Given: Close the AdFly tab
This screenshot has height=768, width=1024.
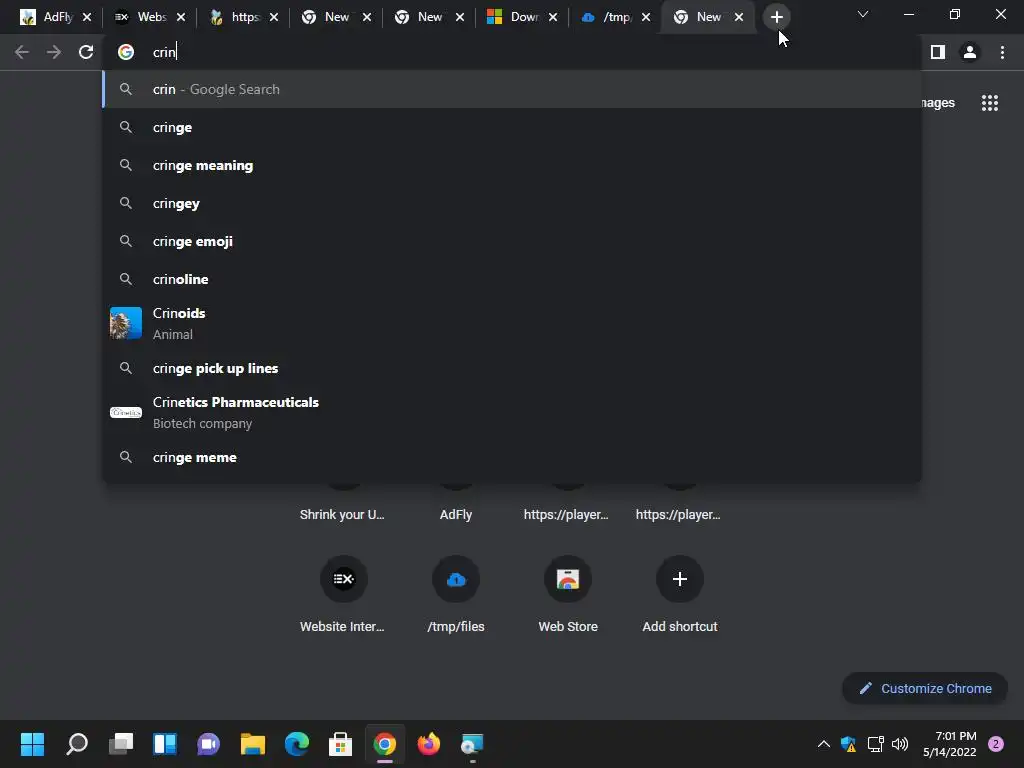Looking at the screenshot, I should tap(87, 17).
